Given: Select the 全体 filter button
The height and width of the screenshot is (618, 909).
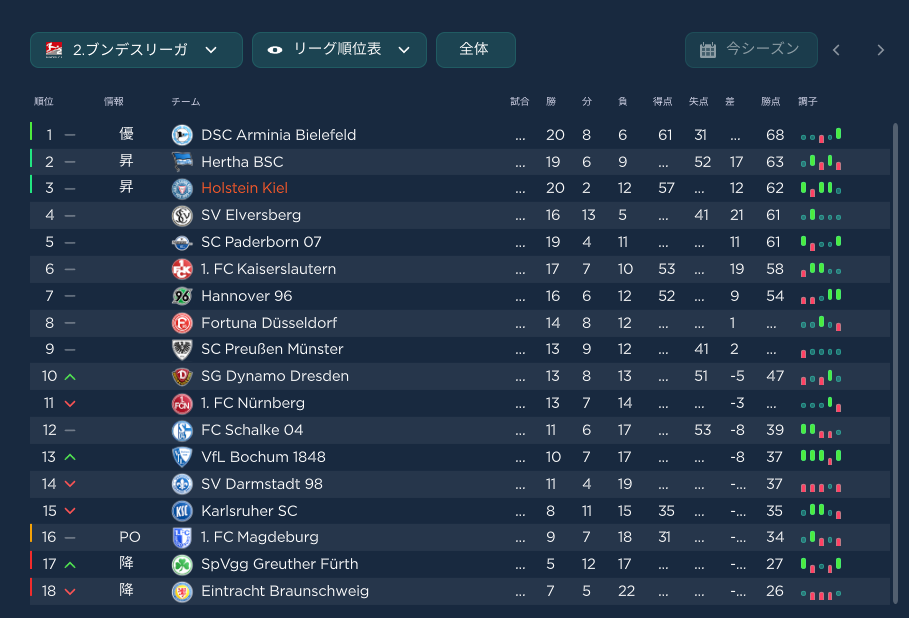Looking at the screenshot, I should point(475,50).
